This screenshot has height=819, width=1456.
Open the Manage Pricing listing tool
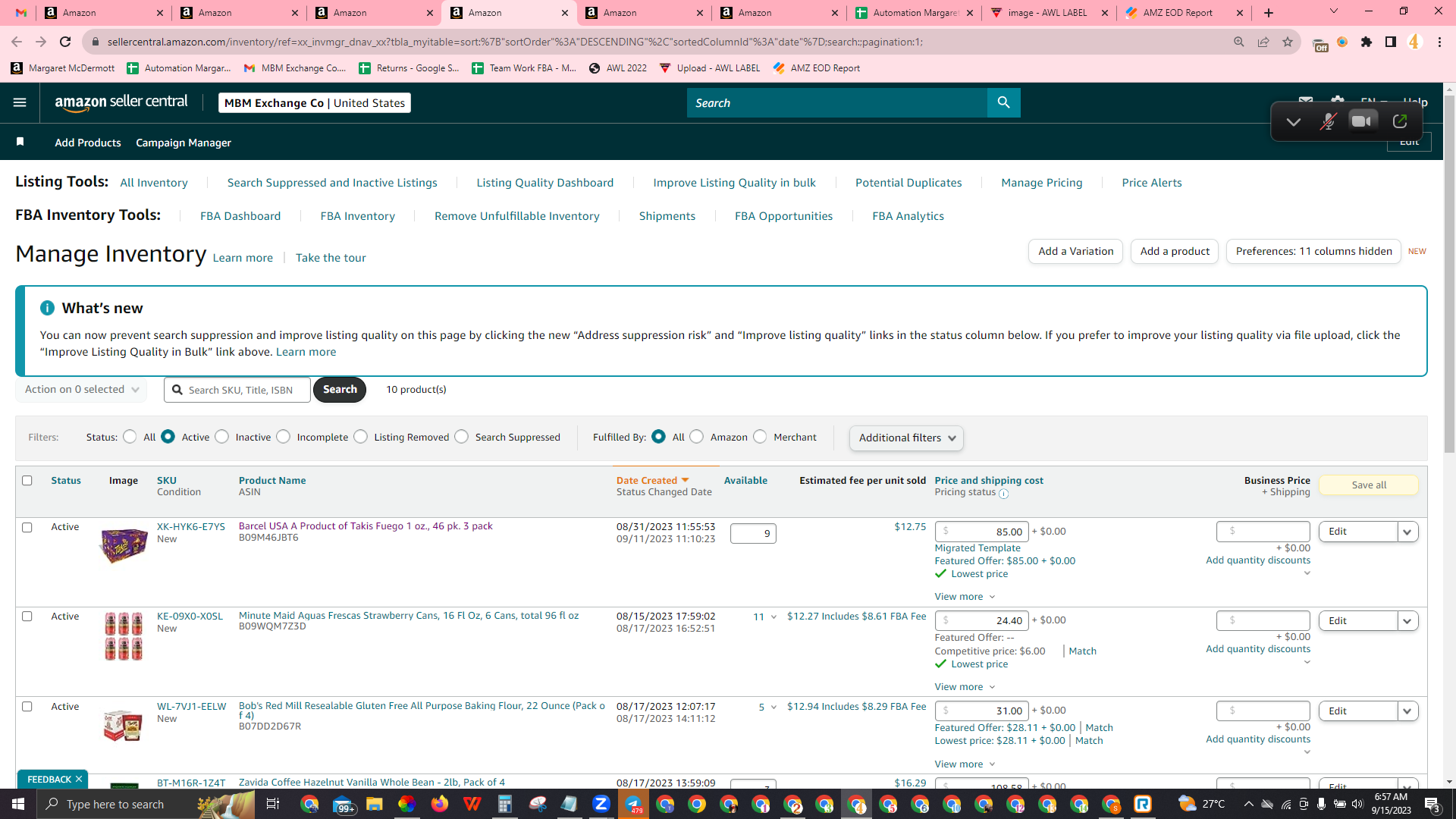click(x=1041, y=183)
